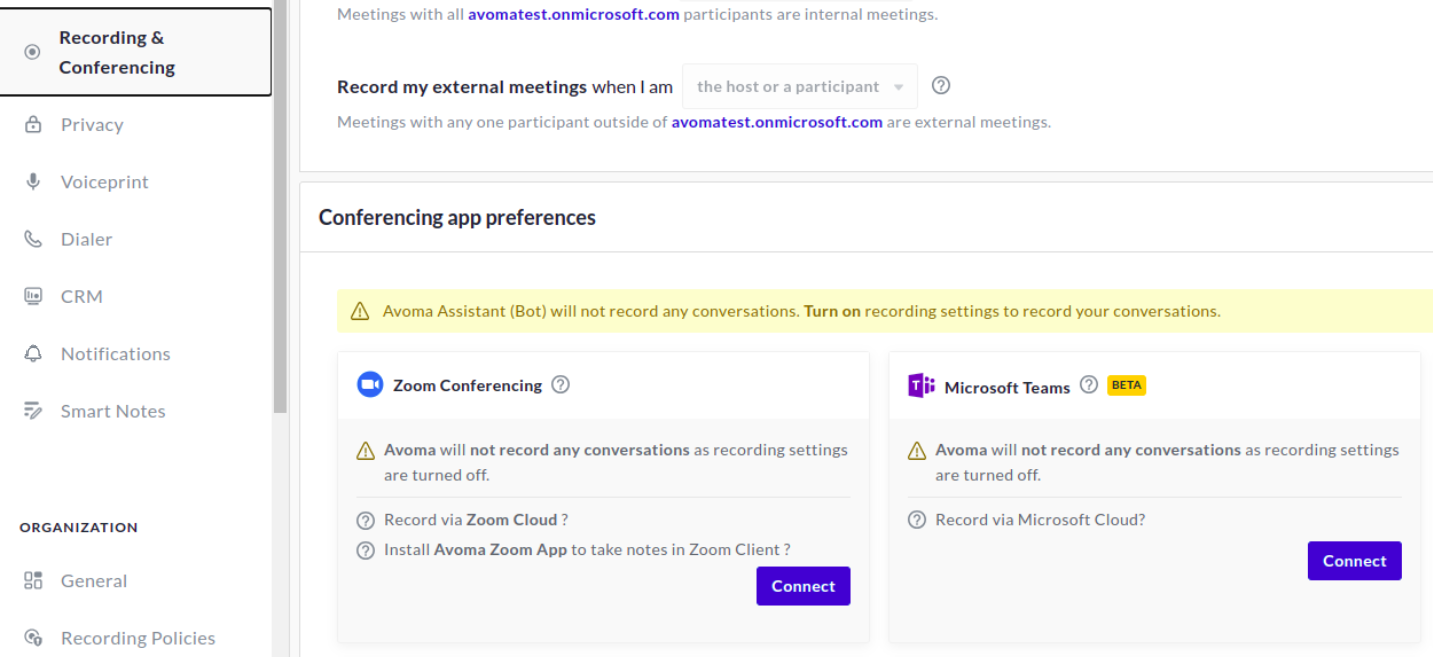Viewport: 1433px width, 657px height.
Task: Click Turn on link in yellow banner
Action: (832, 311)
